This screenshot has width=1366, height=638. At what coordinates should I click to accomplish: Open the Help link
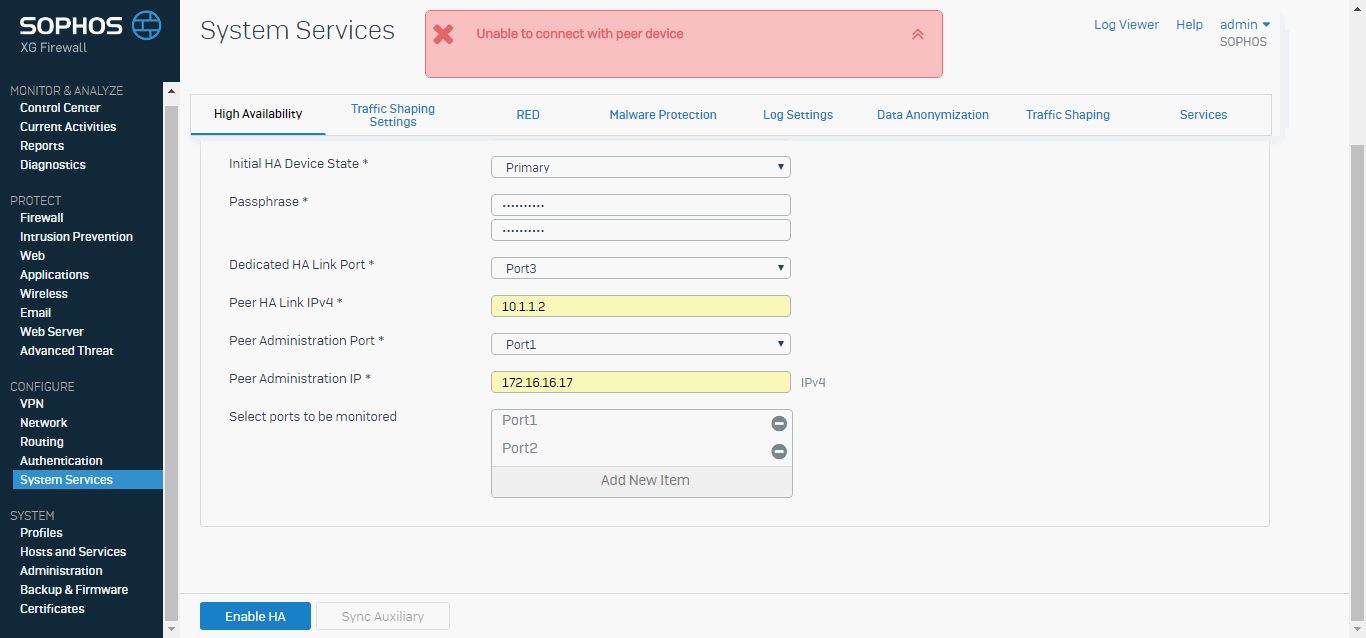point(1189,25)
